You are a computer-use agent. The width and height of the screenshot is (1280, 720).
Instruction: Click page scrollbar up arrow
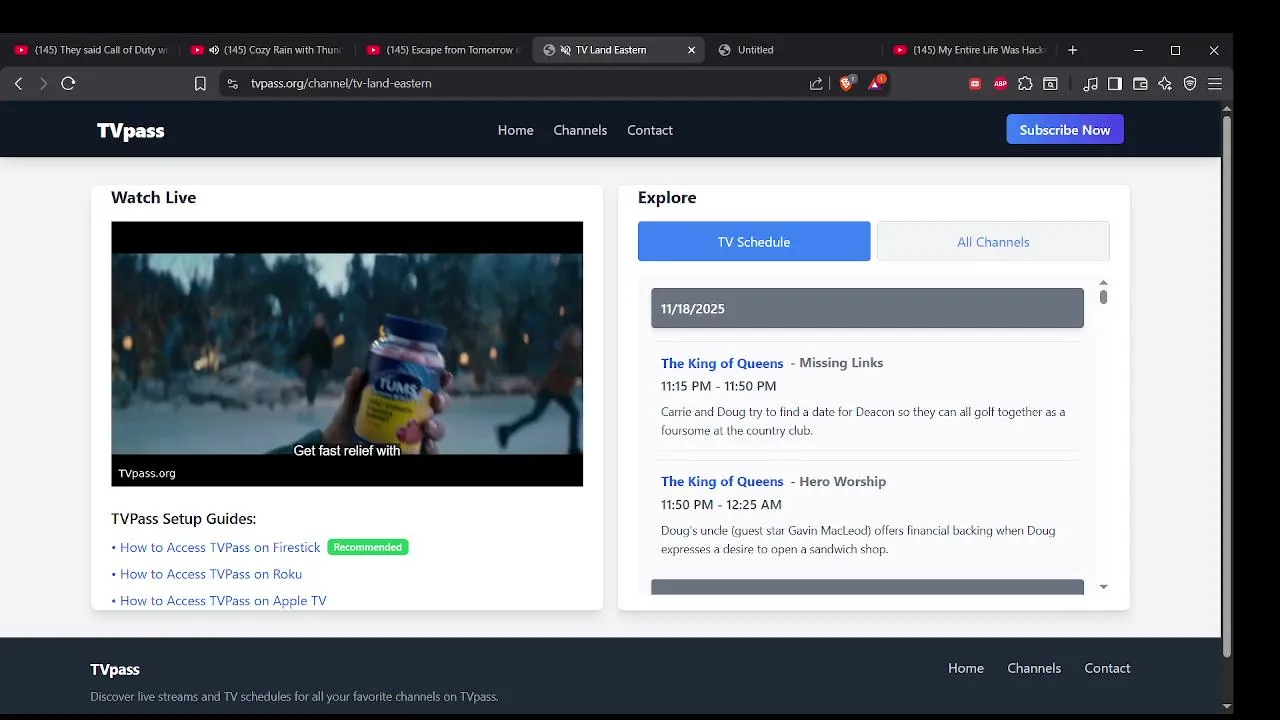tap(1227, 107)
